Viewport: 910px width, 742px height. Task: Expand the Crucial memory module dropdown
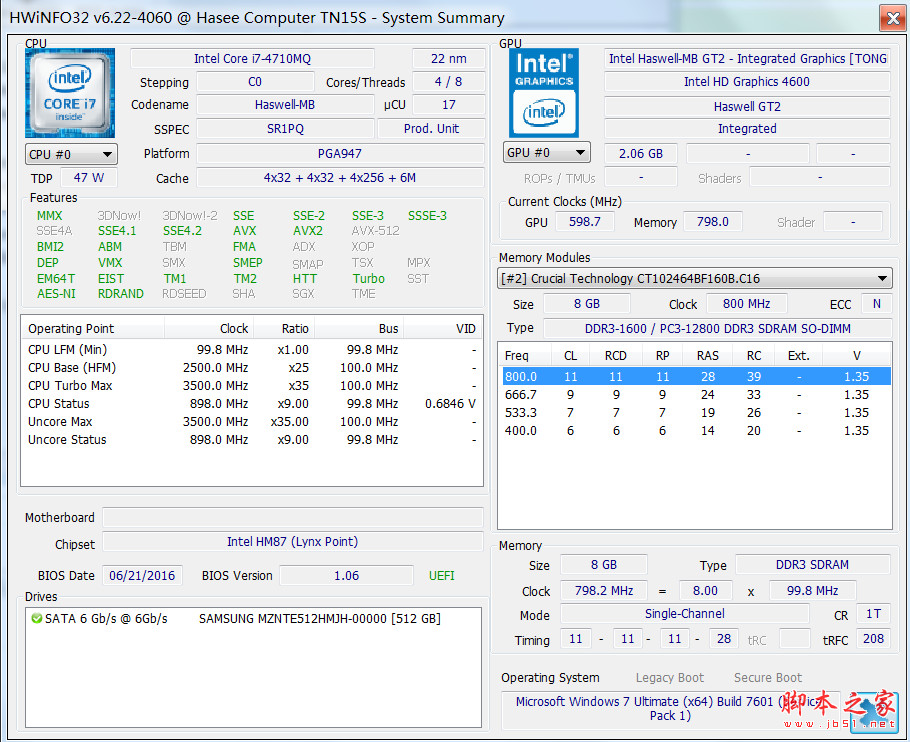coord(882,279)
